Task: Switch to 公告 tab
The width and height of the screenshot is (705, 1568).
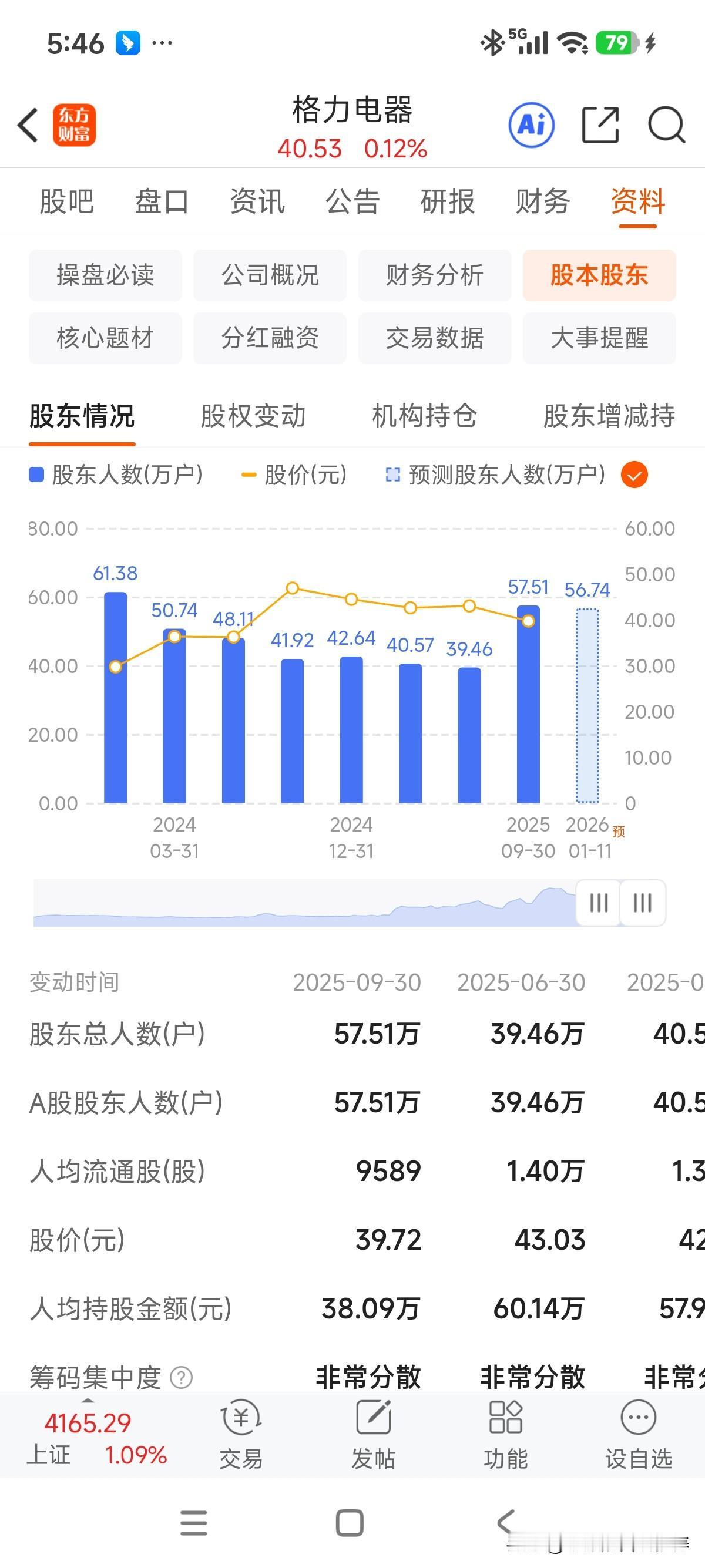Action: pyautogui.click(x=352, y=201)
